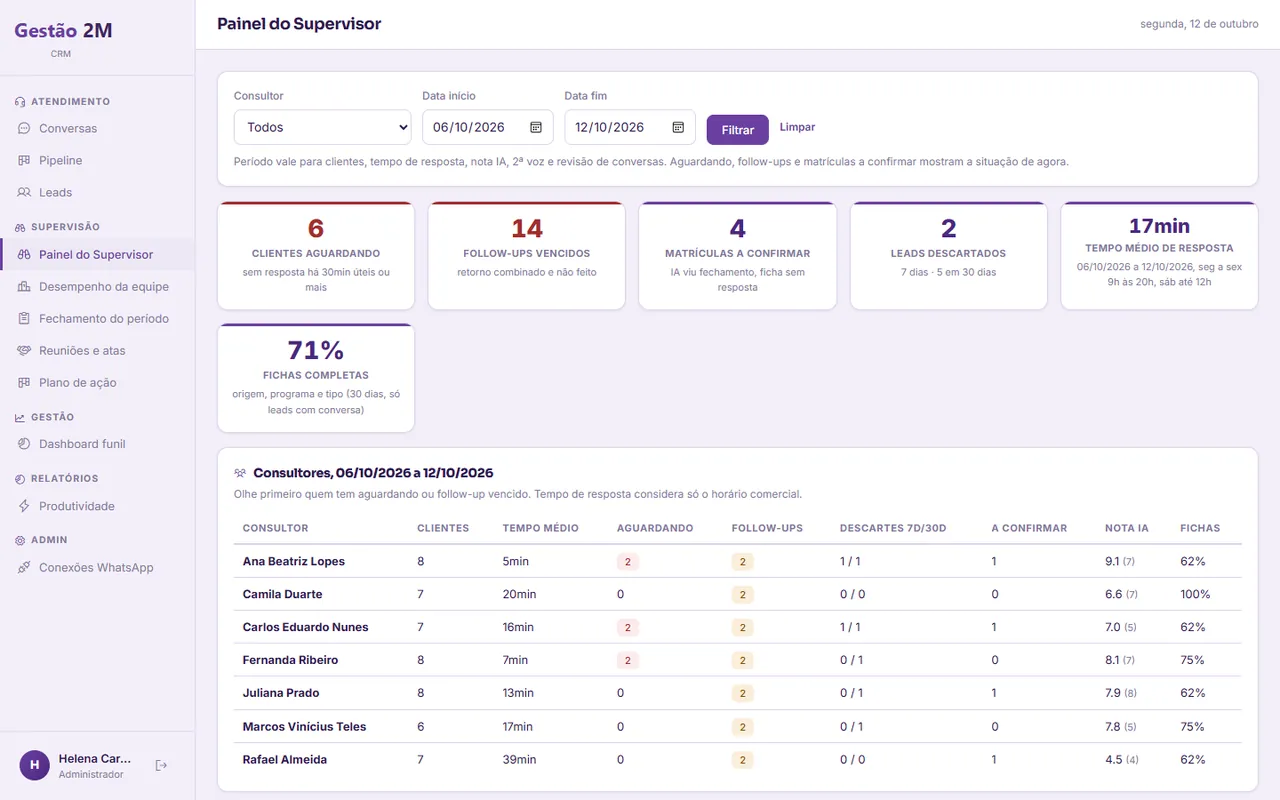The height and width of the screenshot is (800, 1280).
Task: Click the Data início date field
Action: [x=488, y=127]
